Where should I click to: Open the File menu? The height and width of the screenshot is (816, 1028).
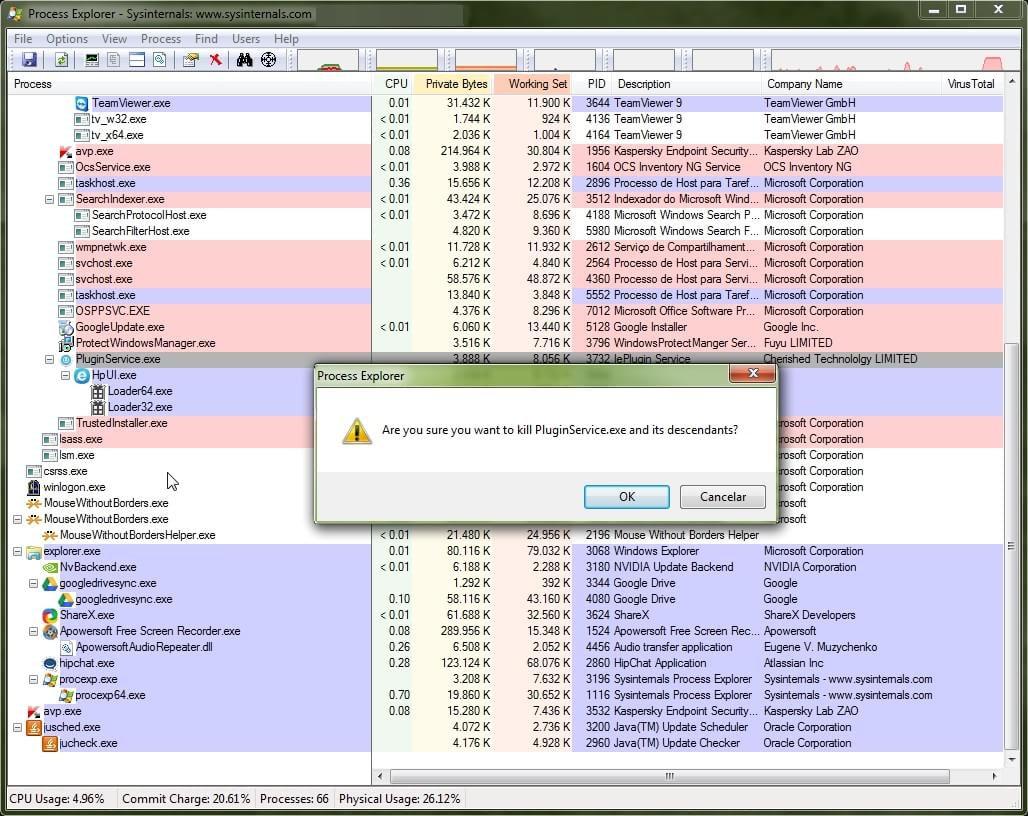pyautogui.click(x=23, y=39)
